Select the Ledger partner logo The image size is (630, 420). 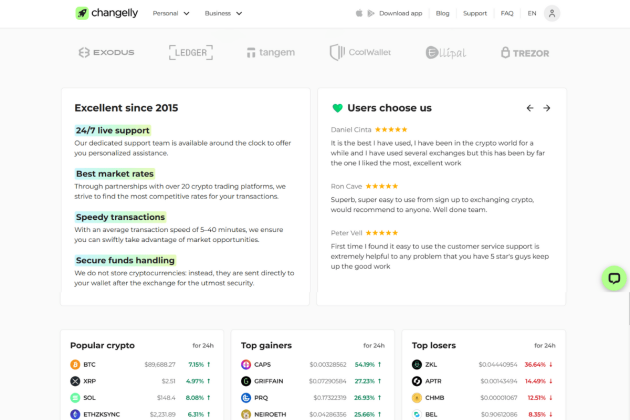pos(190,52)
